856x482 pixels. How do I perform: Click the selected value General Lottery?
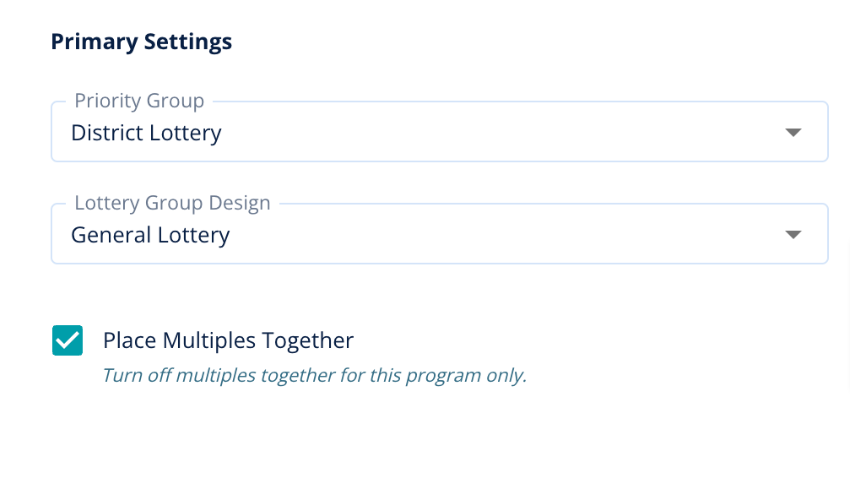[150, 235]
